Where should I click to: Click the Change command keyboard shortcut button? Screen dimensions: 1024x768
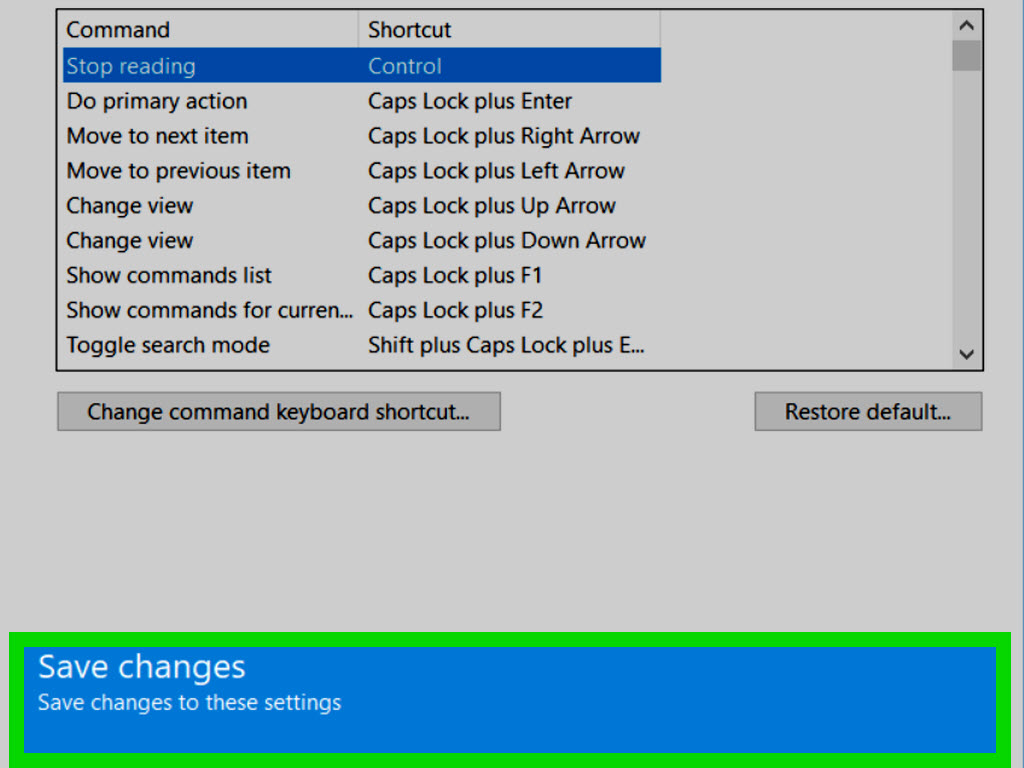pos(279,411)
